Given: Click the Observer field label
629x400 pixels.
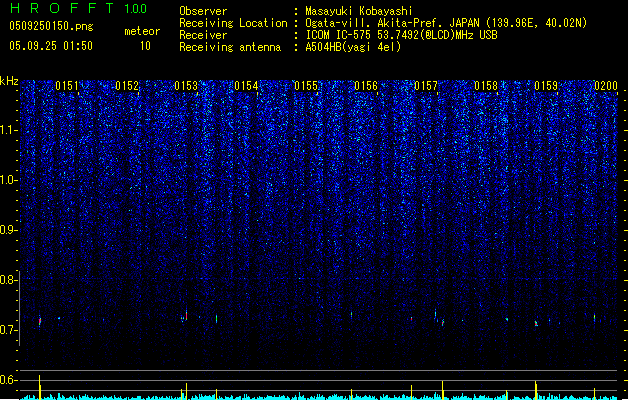Looking at the screenshot, I should 203,11.
